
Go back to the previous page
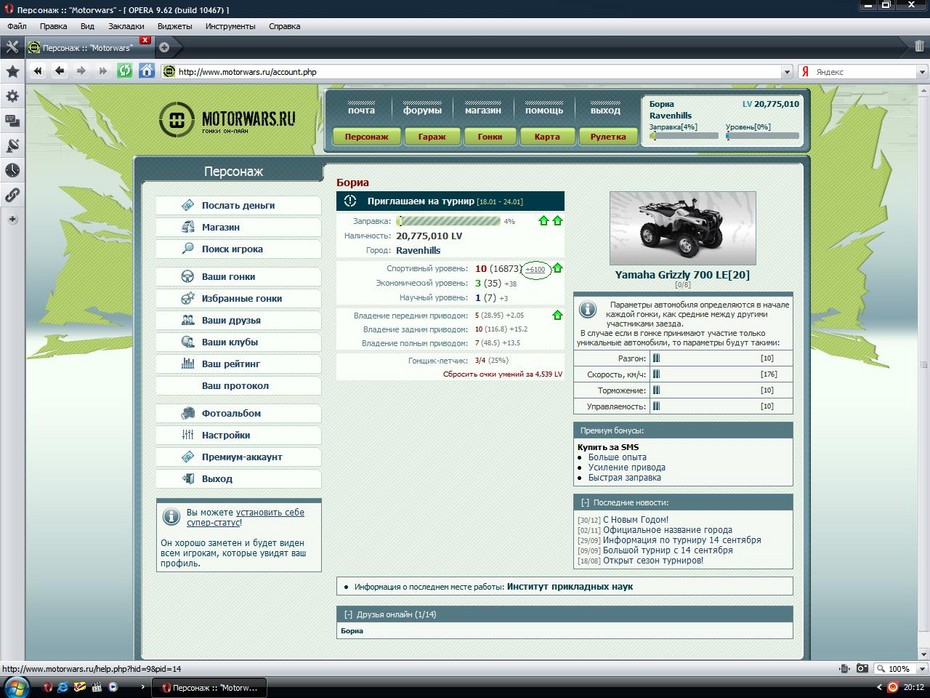pos(59,71)
